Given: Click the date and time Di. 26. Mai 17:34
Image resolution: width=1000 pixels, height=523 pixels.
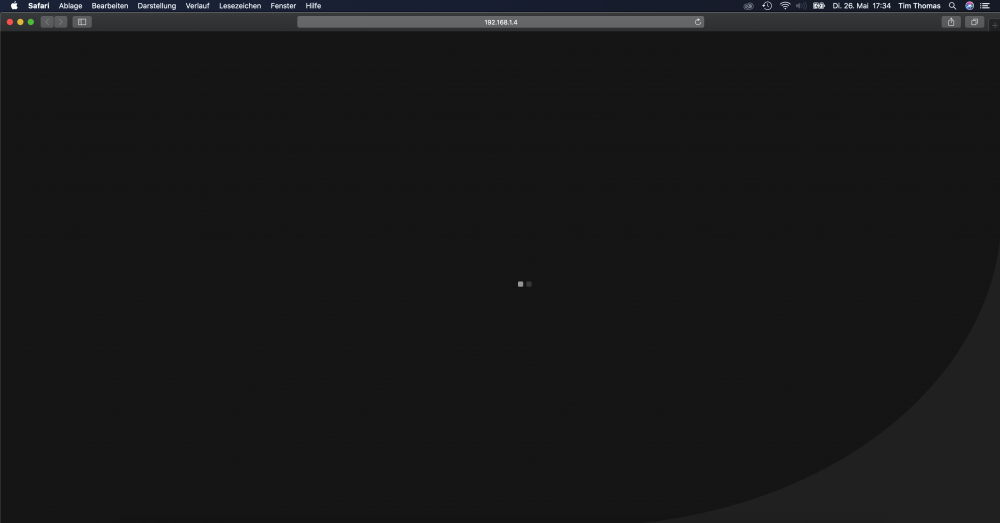Looking at the screenshot, I should pyautogui.click(x=861, y=6).
